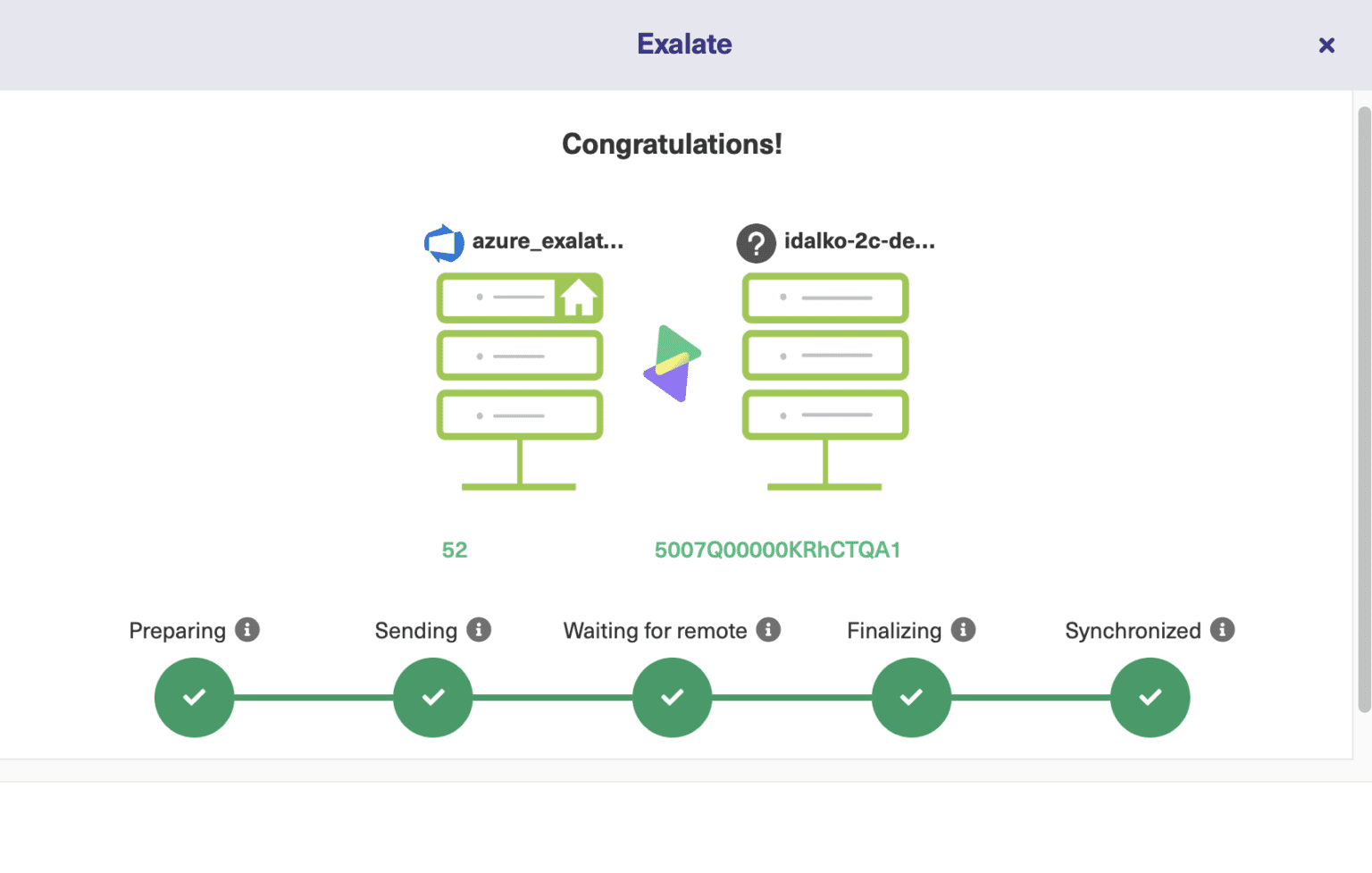The height and width of the screenshot is (873, 1372).
Task: Click the Exalate sync arrow icon between servers
Action: [x=673, y=363]
